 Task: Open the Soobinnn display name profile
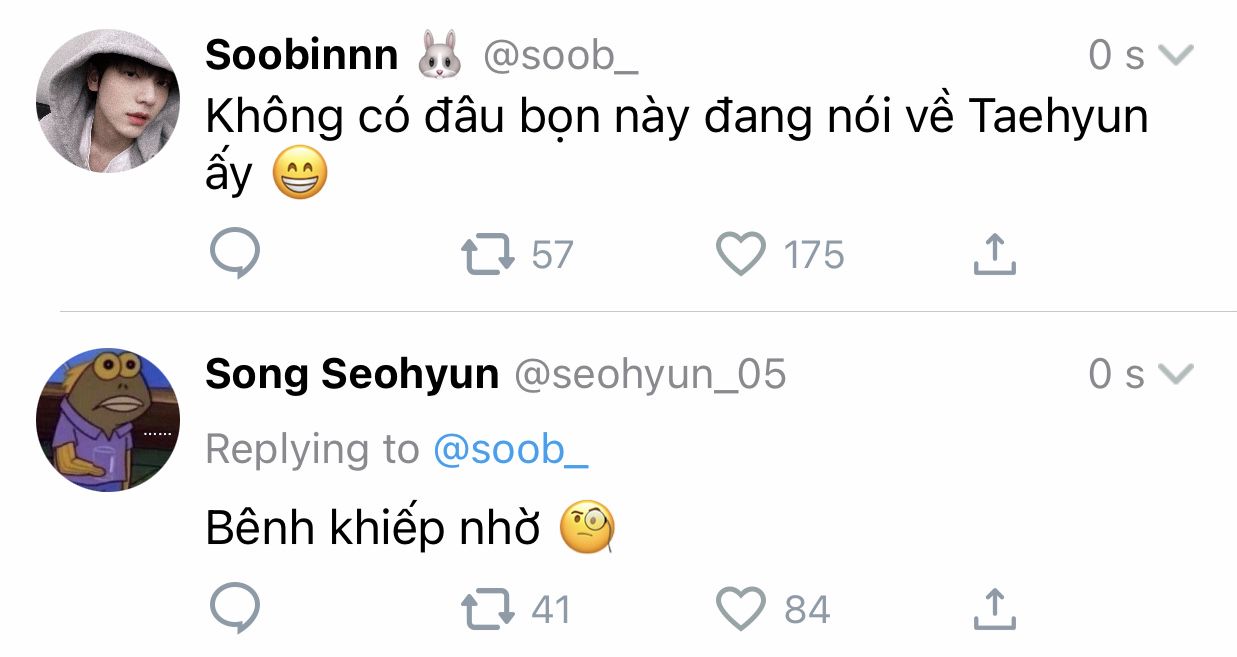(x=301, y=55)
